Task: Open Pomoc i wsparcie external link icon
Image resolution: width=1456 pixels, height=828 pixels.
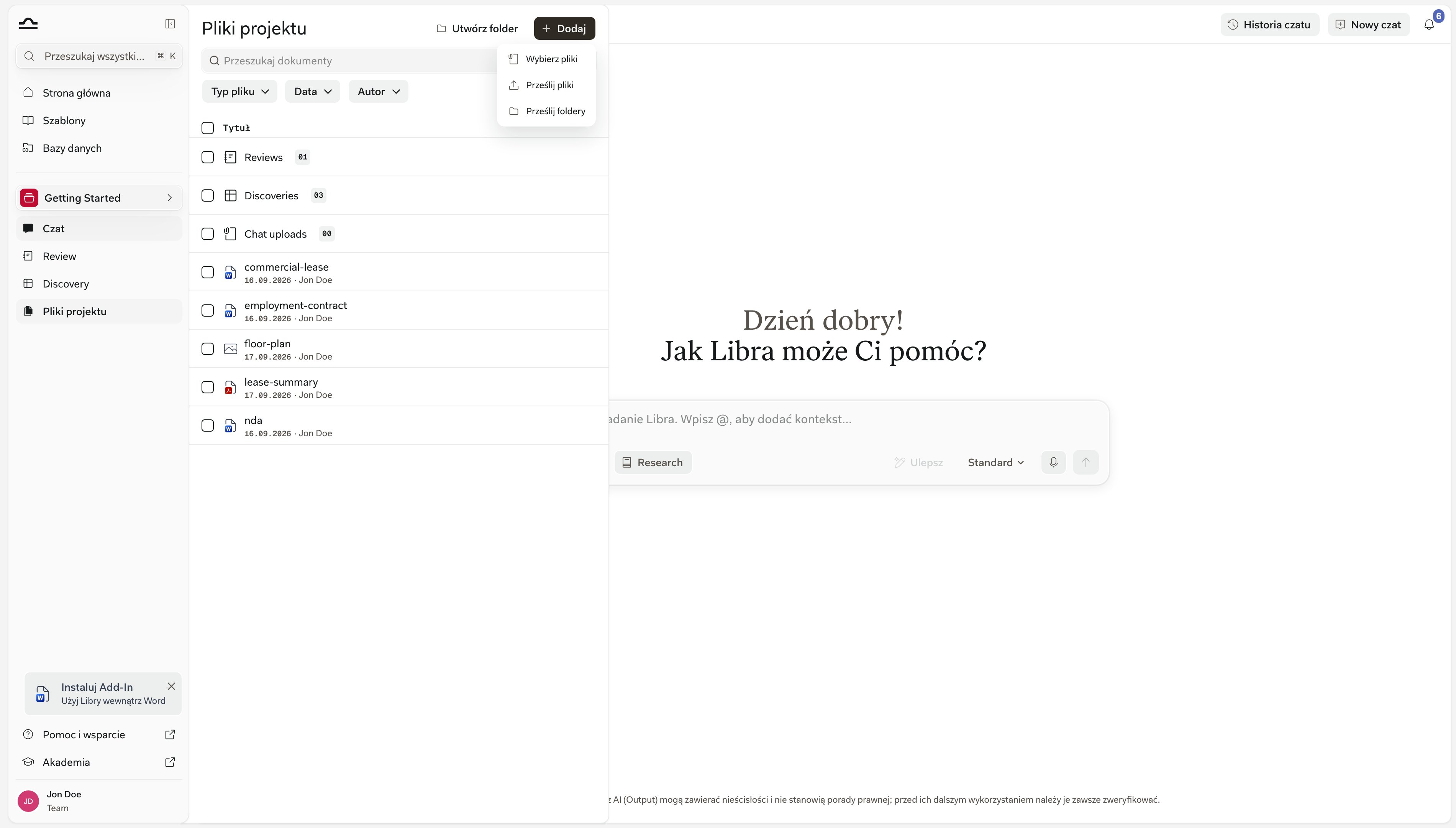Action: tap(170, 734)
